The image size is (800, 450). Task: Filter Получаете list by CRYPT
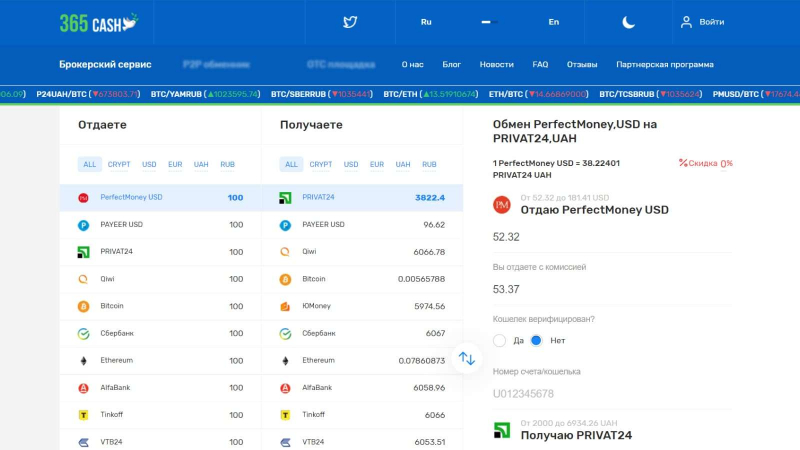click(320, 164)
